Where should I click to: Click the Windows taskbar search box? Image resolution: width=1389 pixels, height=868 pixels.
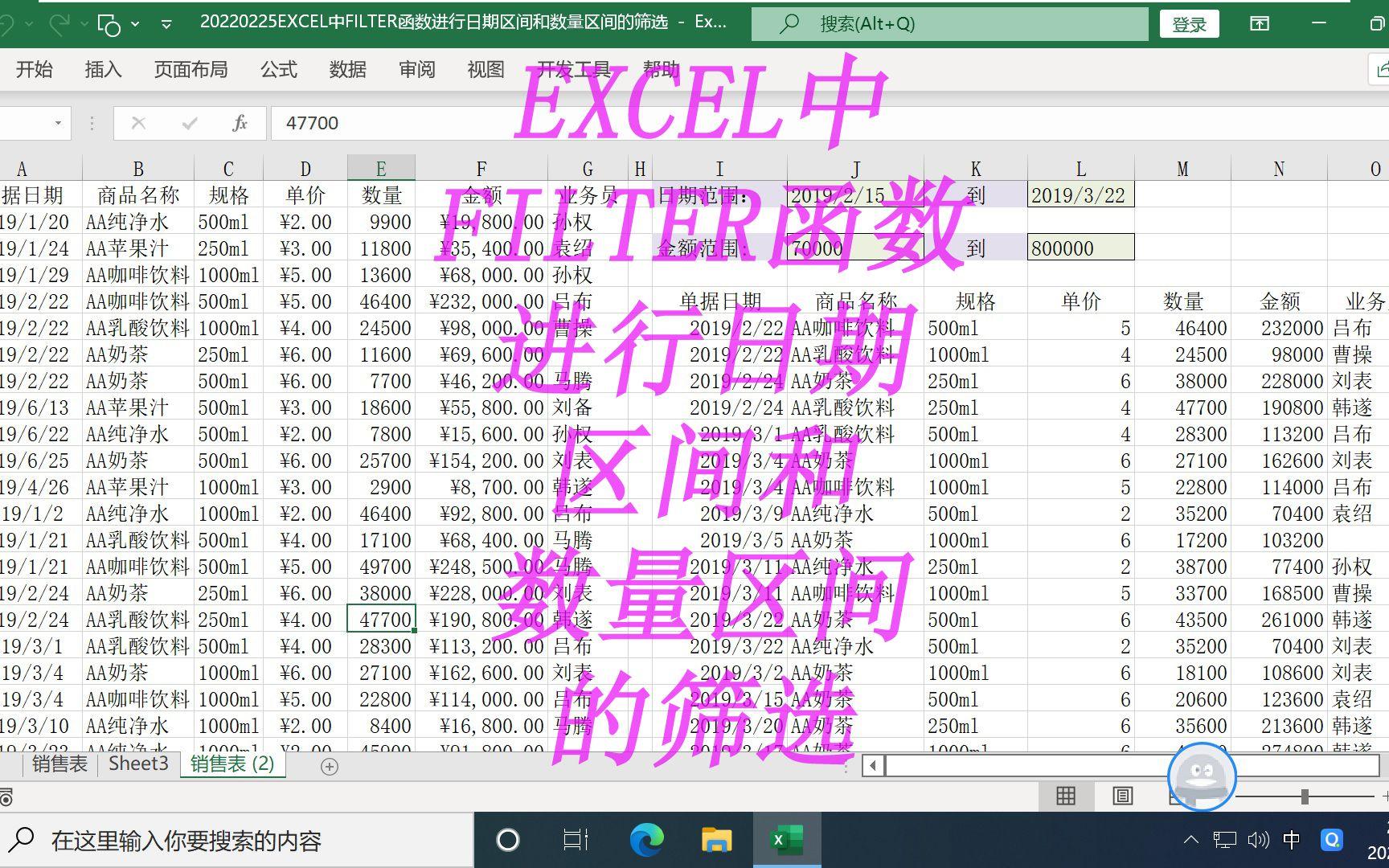237,841
